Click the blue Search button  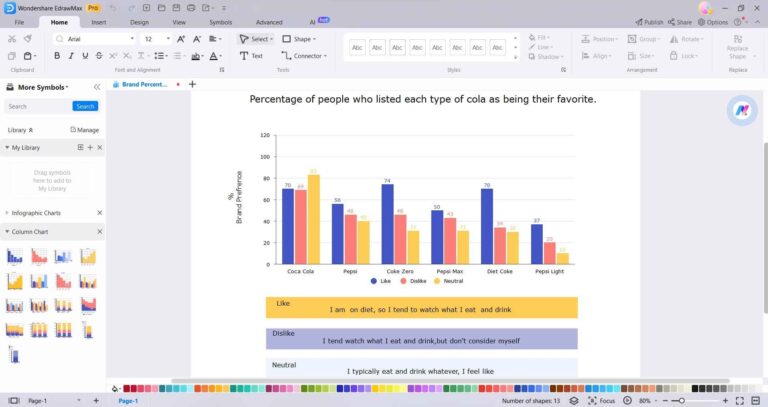tap(85, 106)
